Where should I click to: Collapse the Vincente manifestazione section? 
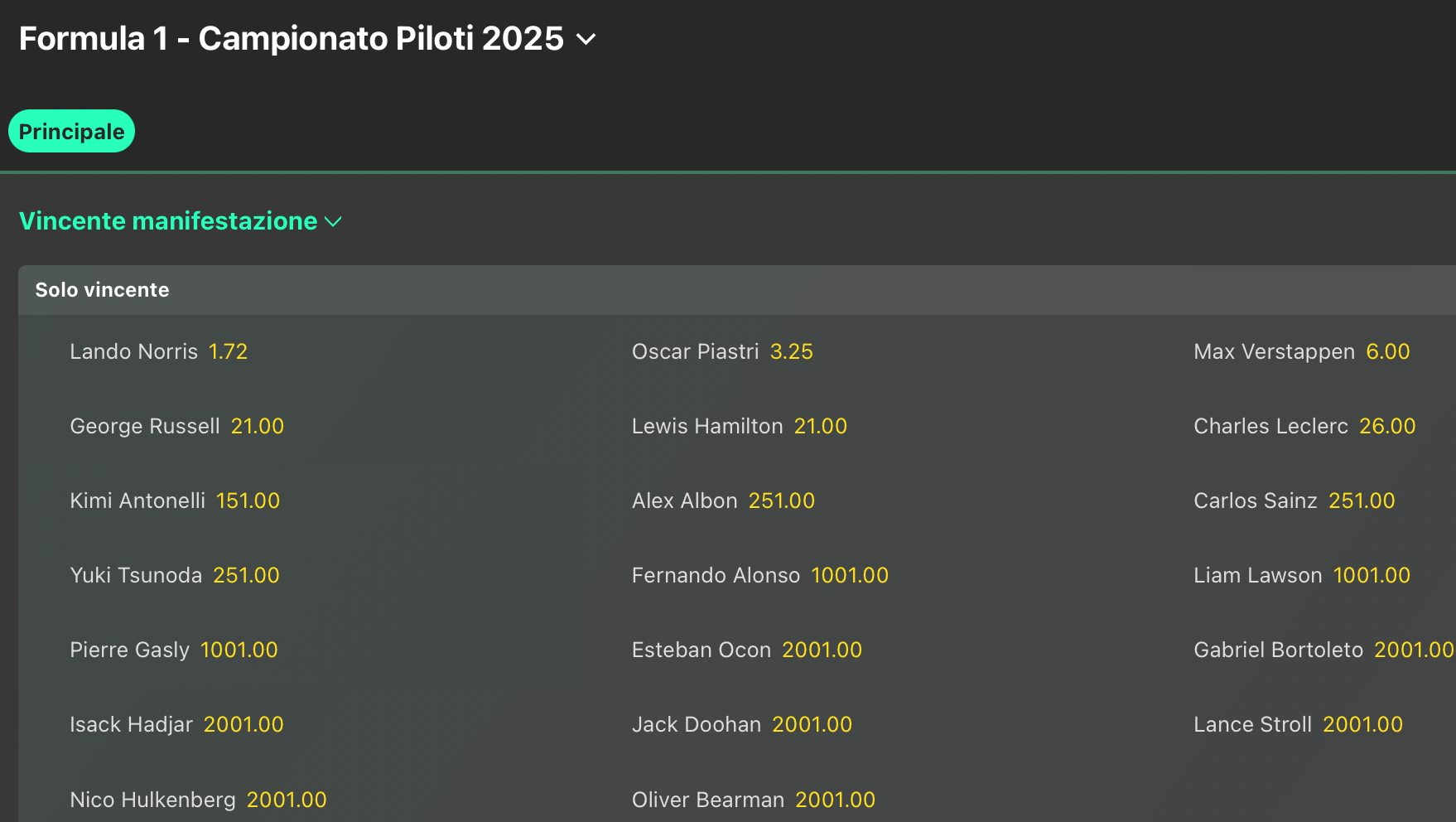[x=333, y=221]
